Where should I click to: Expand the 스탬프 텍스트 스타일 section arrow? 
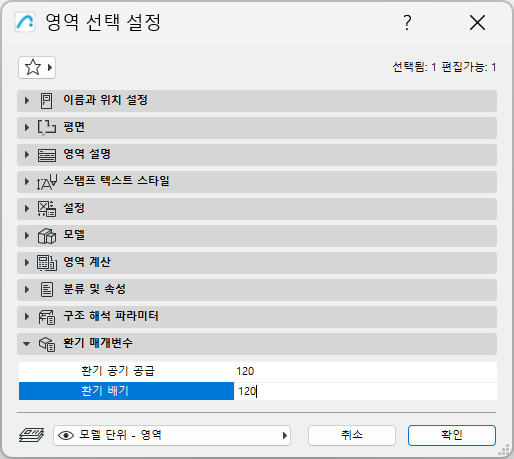(x=27, y=181)
